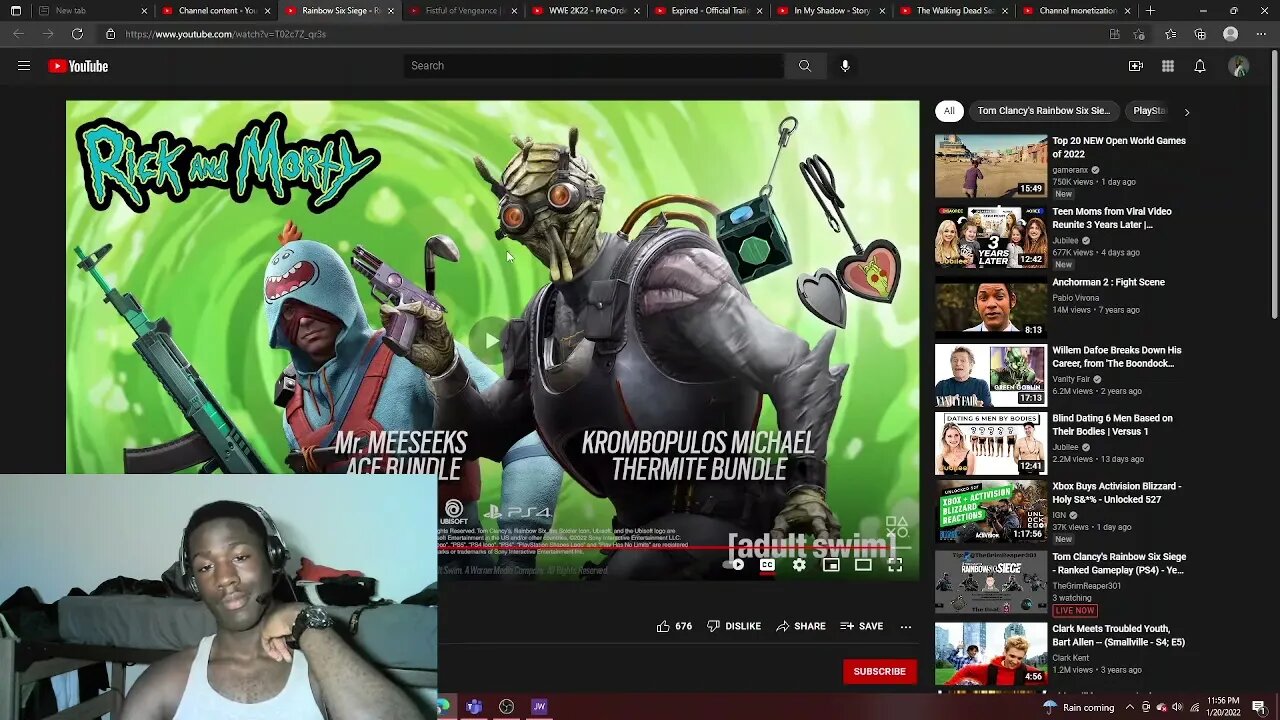Screen dimensions: 1280x720
Task: Open Clark Meets Troubled Youth thumbnail
Action: [x=991, y=654]
